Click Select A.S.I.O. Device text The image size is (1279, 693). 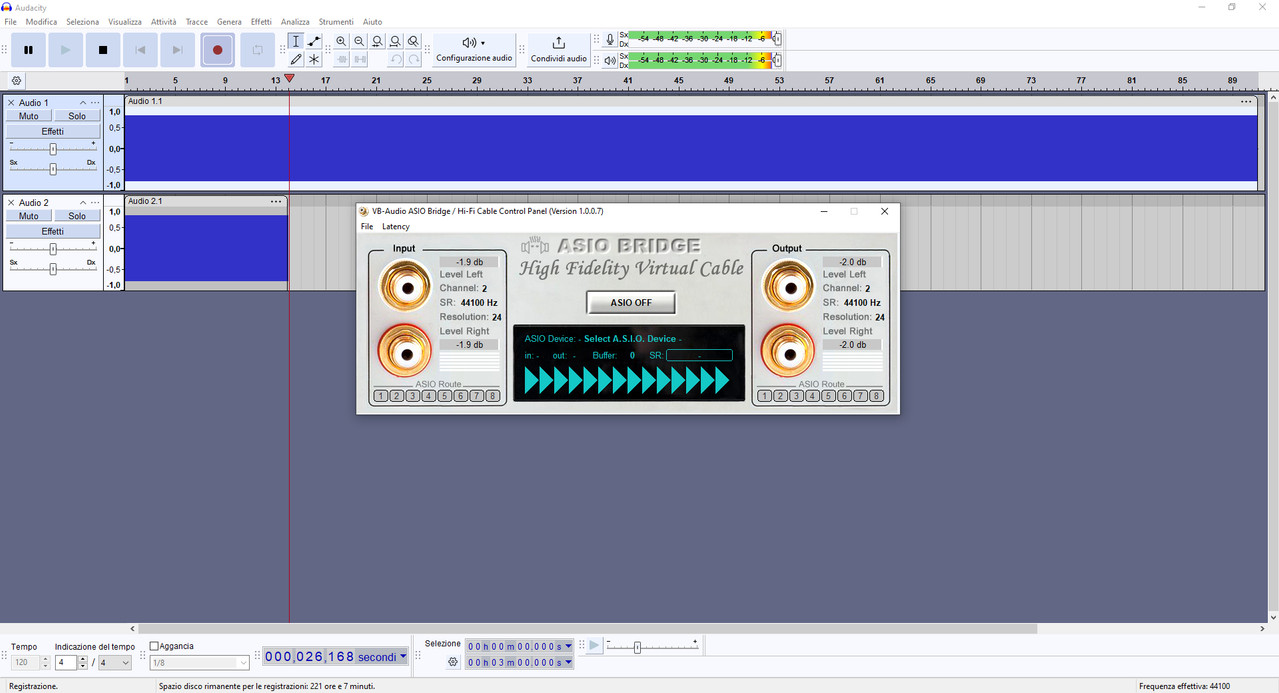(x=630, y=339)
